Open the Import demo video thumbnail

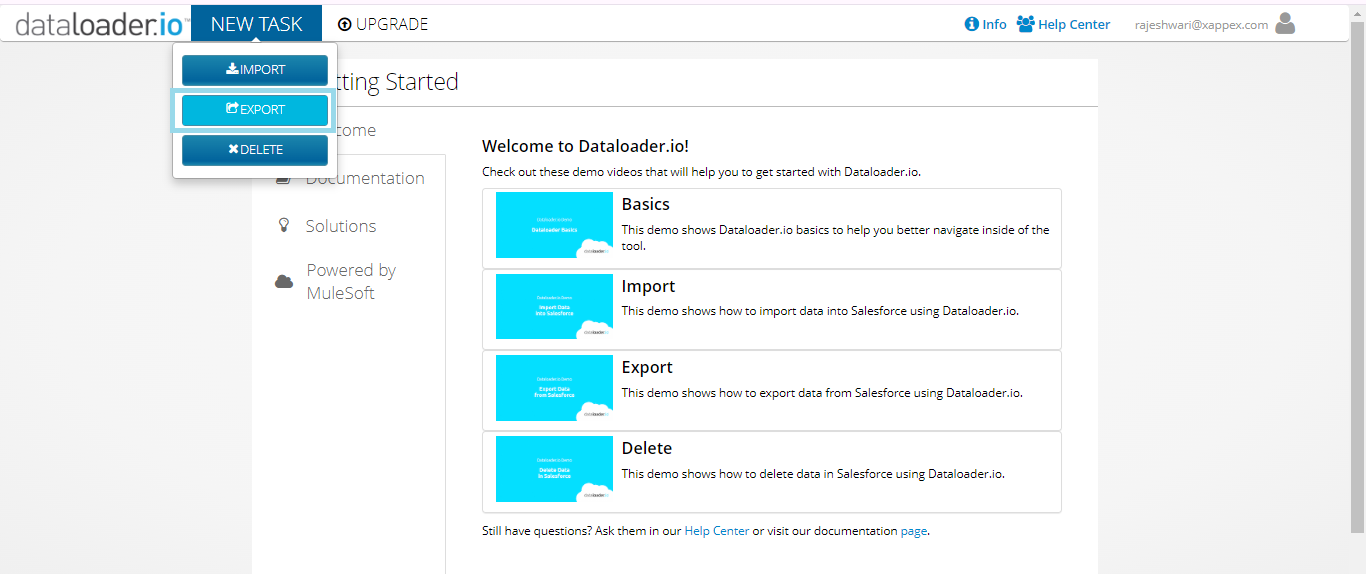tap(554, 307)
